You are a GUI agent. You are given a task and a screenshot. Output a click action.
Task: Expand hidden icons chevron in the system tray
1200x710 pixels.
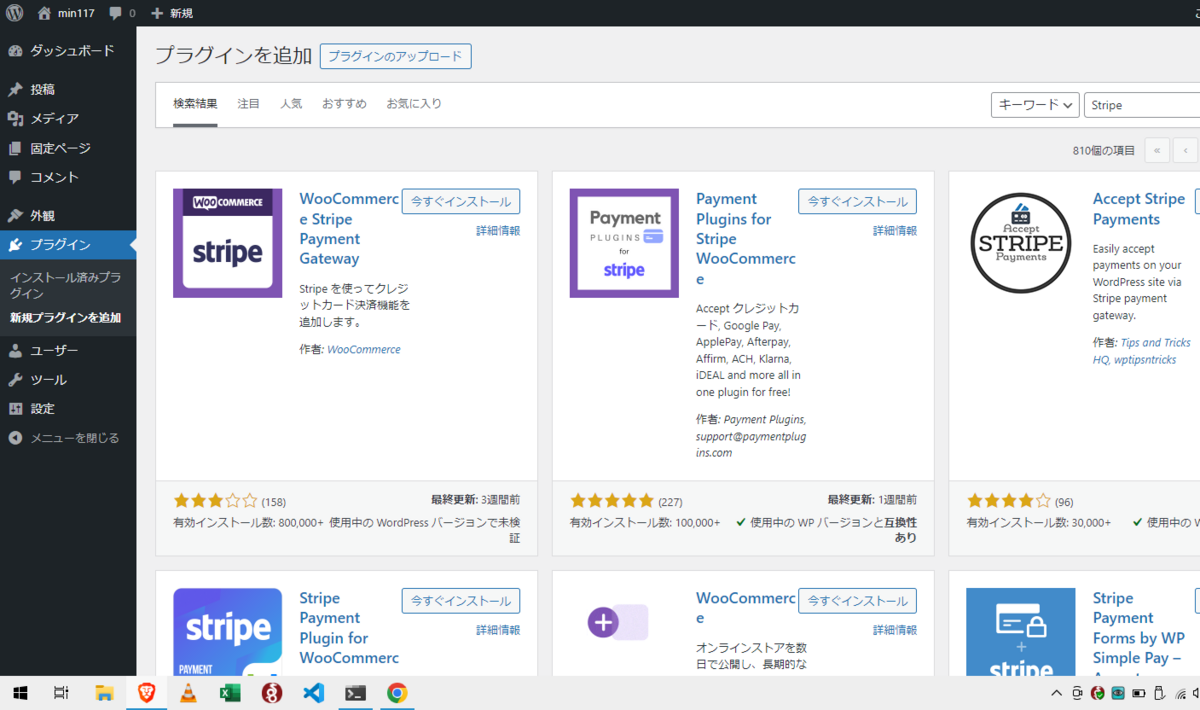pyautogui.click(x=1056, y=692)
